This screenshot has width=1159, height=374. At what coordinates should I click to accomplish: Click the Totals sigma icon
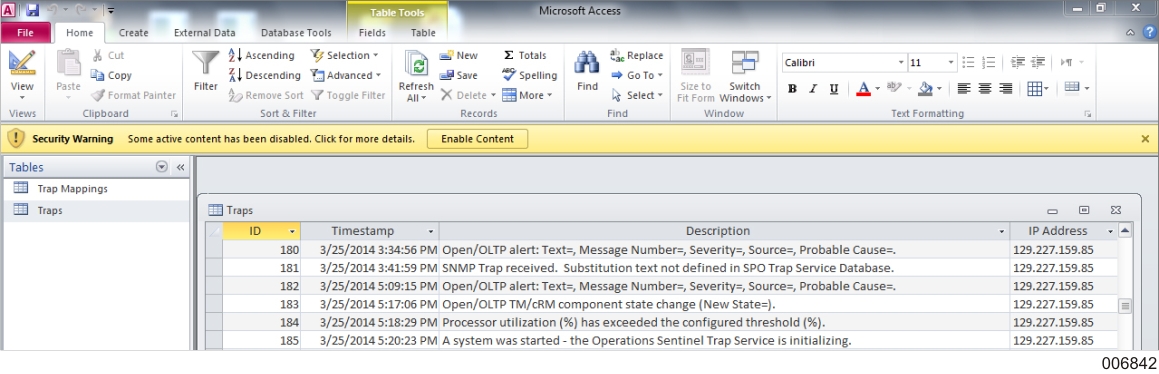click(x=509, y=55)
